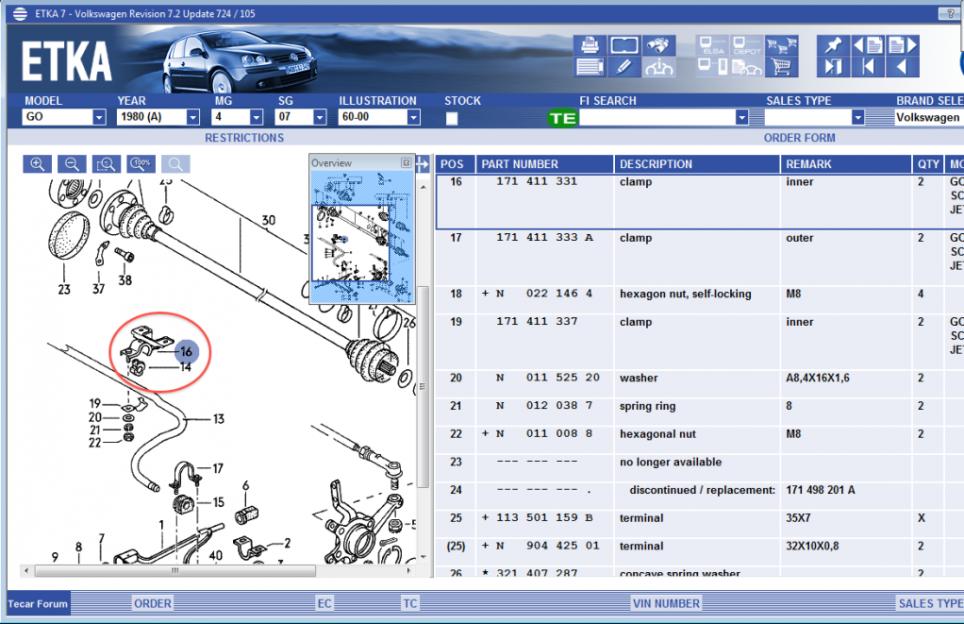Open the ILLUSTRATION dropdown
Viewport: 964px width, 624px height.
pos(414,117)
